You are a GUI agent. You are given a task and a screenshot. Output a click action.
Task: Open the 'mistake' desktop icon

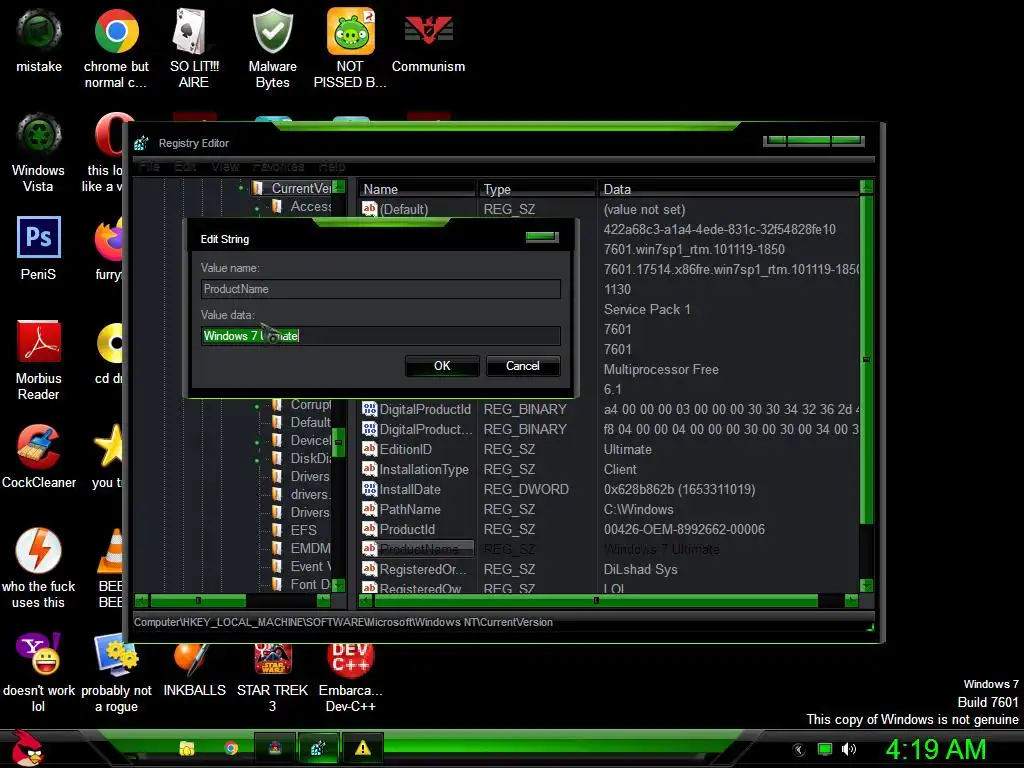[x=39, y=40]
